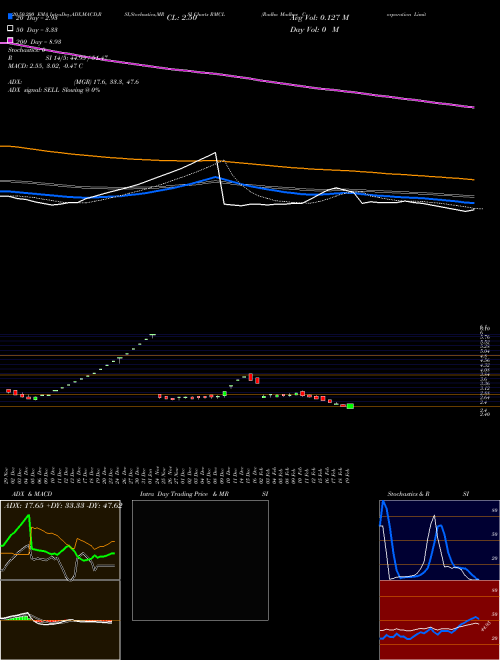Click the ADX (MGR) 17.6, 33.3, 47.6 line

point(74,82)
